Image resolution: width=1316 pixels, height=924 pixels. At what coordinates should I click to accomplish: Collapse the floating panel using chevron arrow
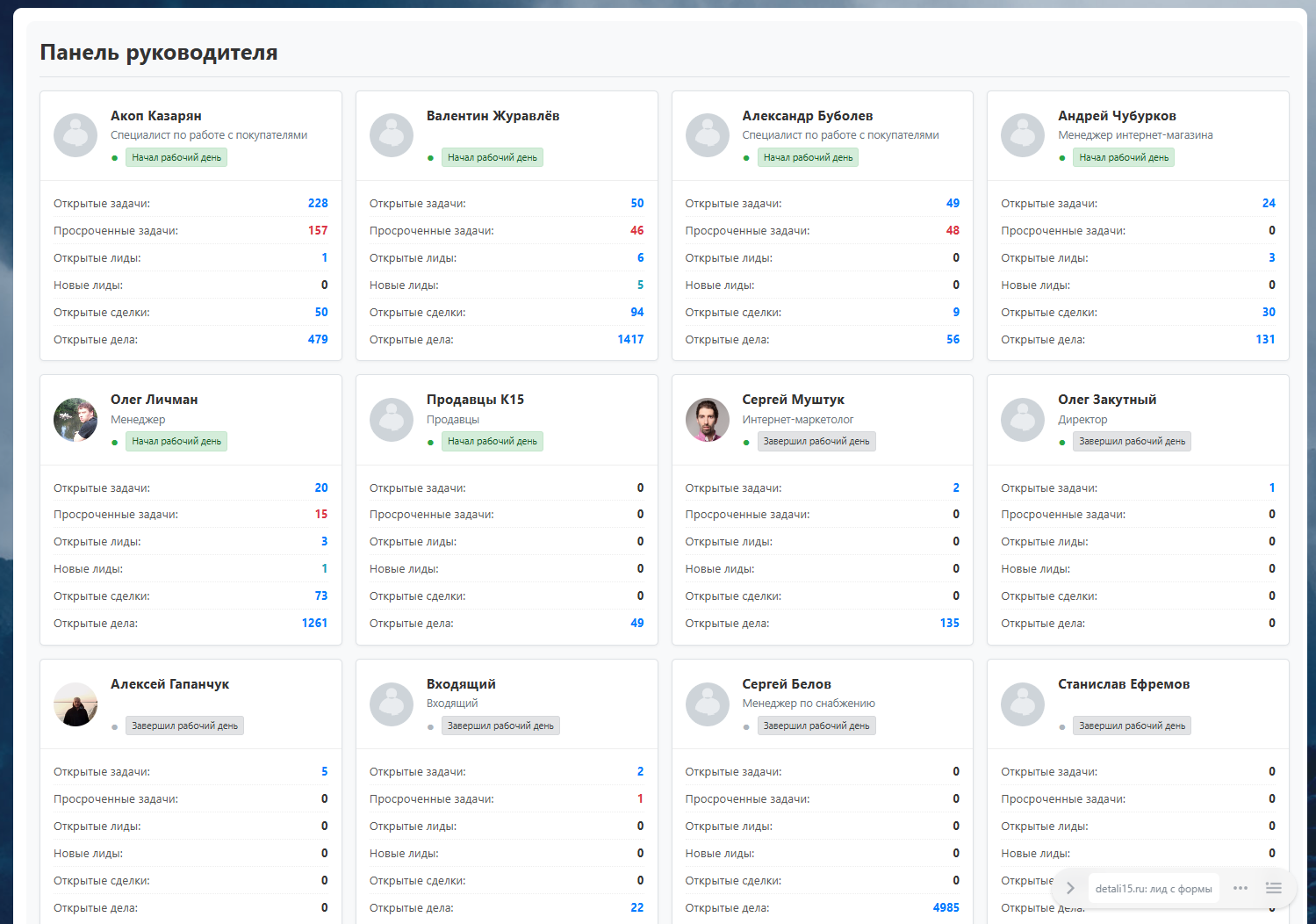1070,888
